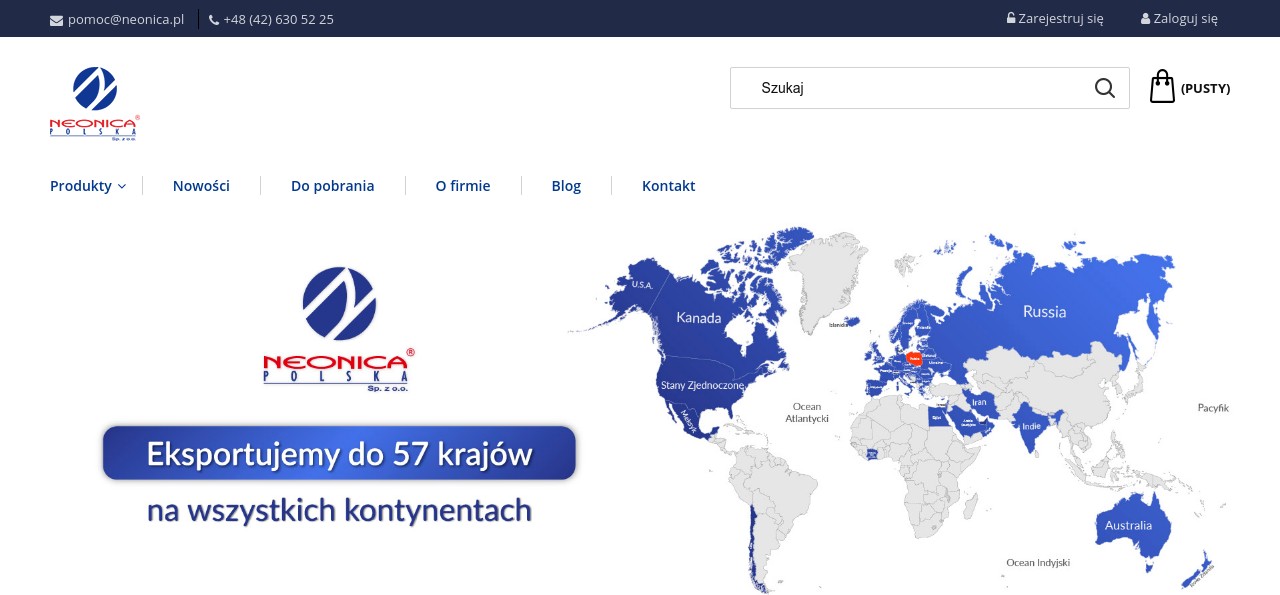This screenshot has height=595, width=1280.
Task: Click the padlock icon next to Zarejestruj się
Action: pyautogui.click(x=1011, y=18)
